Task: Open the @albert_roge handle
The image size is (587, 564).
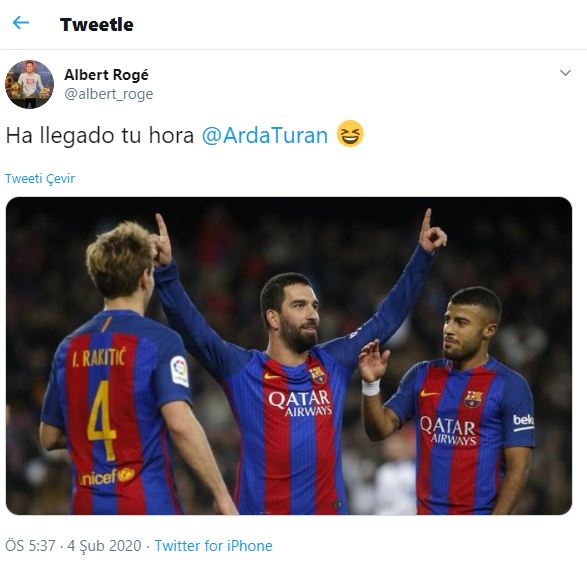Action: (x=109, y=94)
